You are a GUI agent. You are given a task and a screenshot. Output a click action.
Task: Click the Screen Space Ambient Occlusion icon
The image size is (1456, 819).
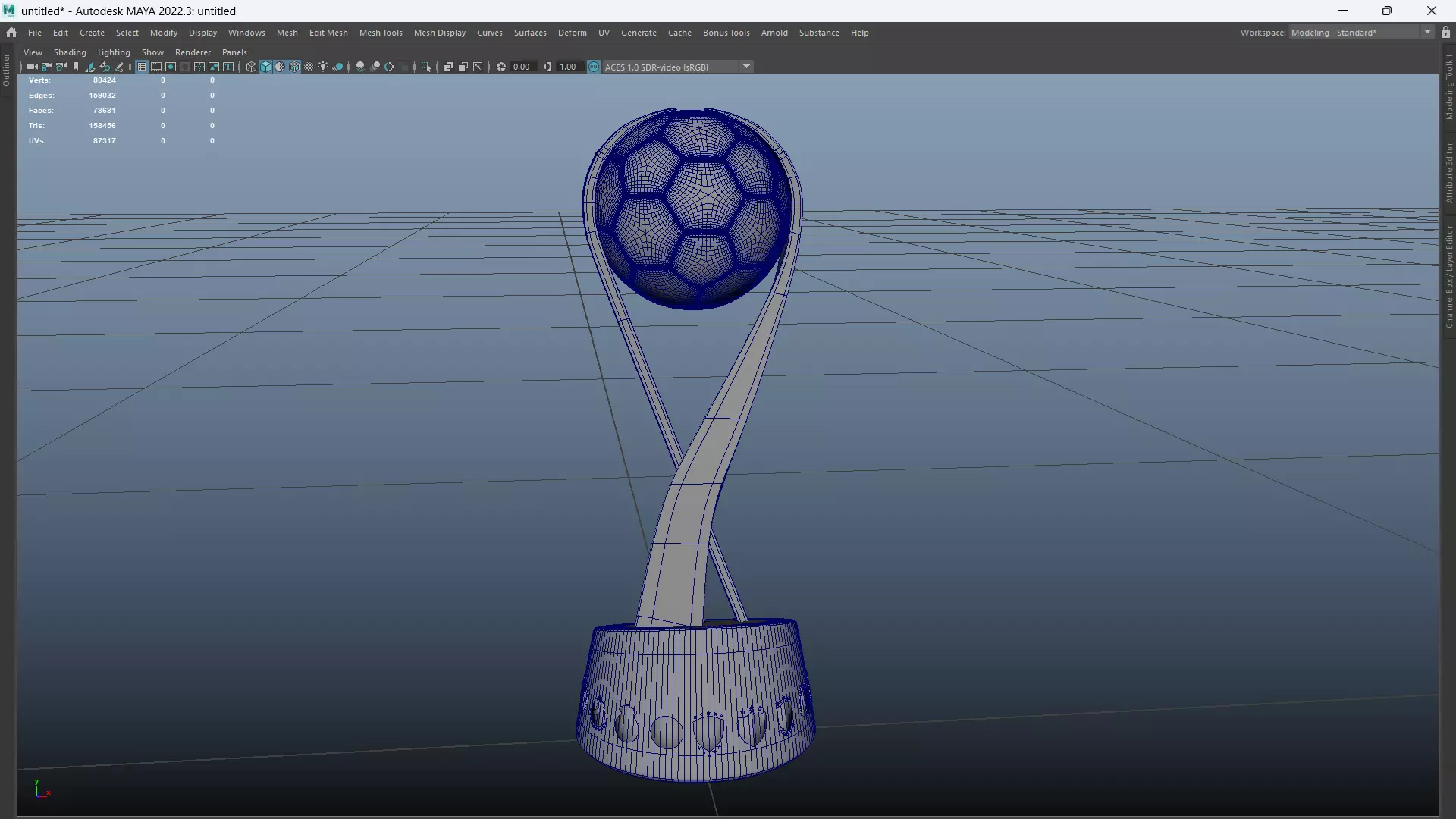click(360, 67)
